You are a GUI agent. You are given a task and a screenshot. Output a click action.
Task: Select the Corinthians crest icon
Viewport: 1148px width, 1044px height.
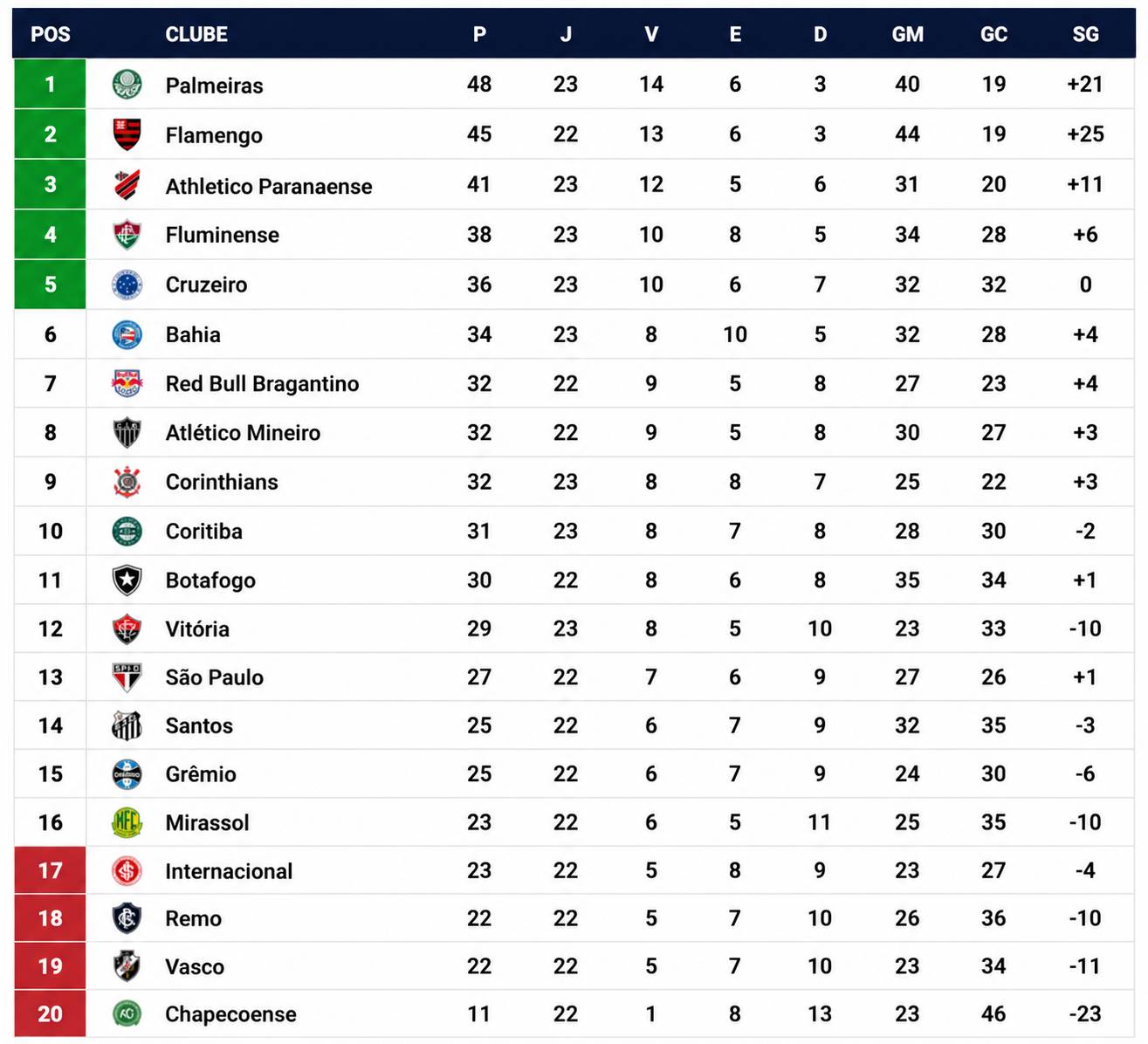[x=127, y=482]
